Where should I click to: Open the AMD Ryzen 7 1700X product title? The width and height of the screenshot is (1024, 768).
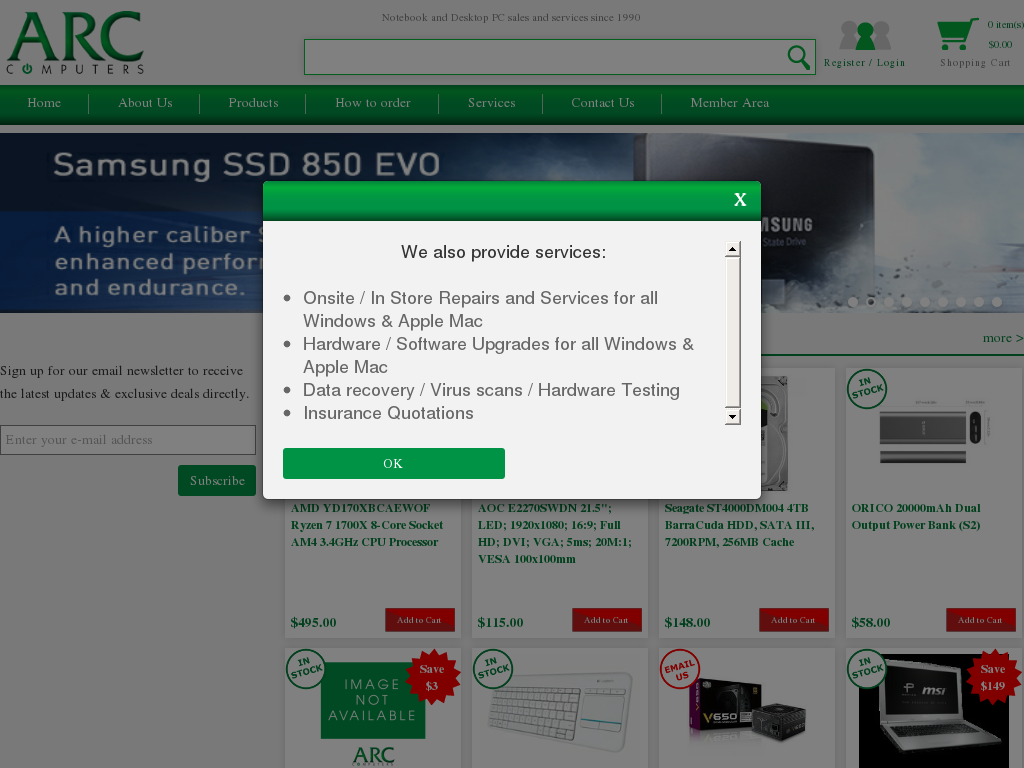(x=367, y=525)
